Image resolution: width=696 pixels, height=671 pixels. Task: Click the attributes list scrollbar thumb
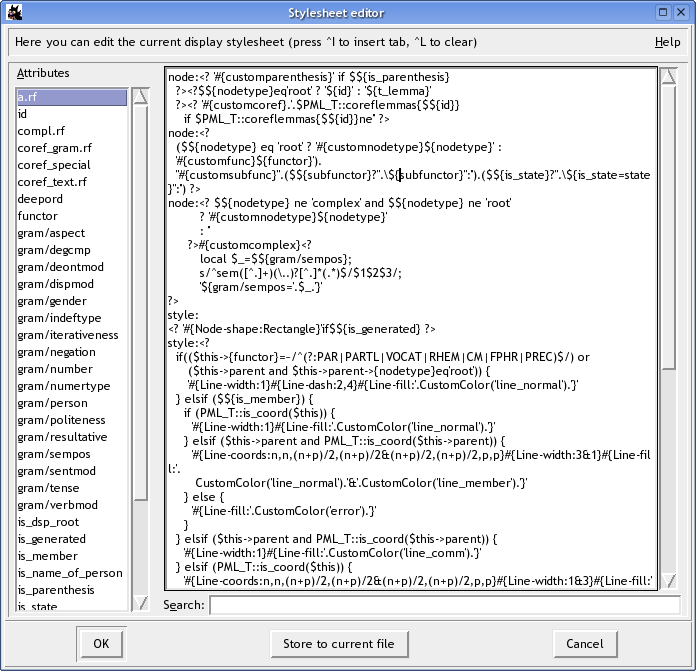click(140, 302)
